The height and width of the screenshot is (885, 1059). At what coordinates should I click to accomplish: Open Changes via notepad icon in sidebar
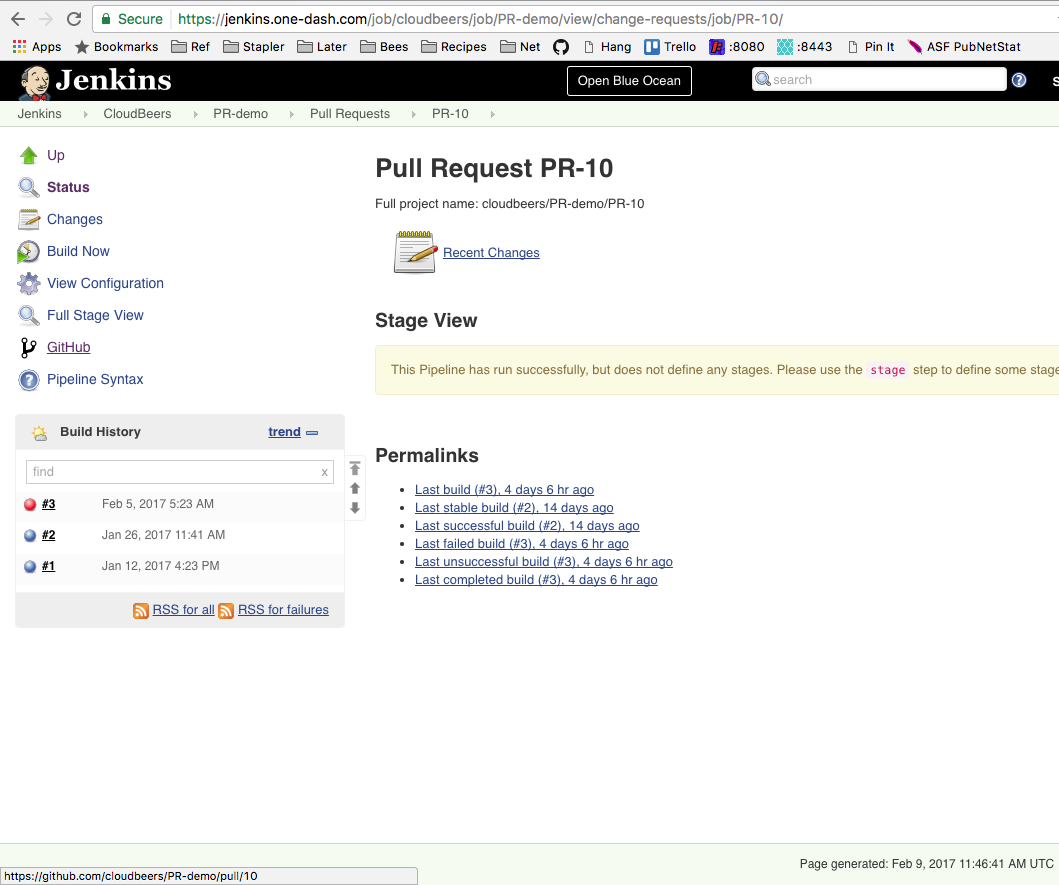coord(29,219)
